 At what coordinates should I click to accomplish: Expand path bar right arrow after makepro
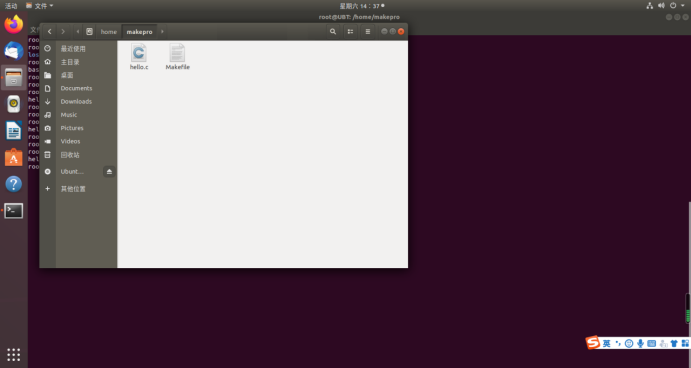click(162, 32)
